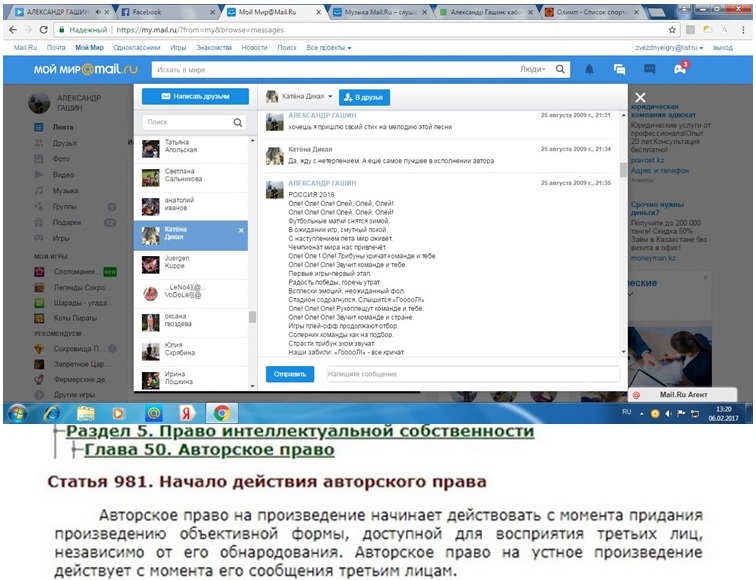Click scroll down arrow in messages pane
756x580 pixels.
(x=623, y=352)
